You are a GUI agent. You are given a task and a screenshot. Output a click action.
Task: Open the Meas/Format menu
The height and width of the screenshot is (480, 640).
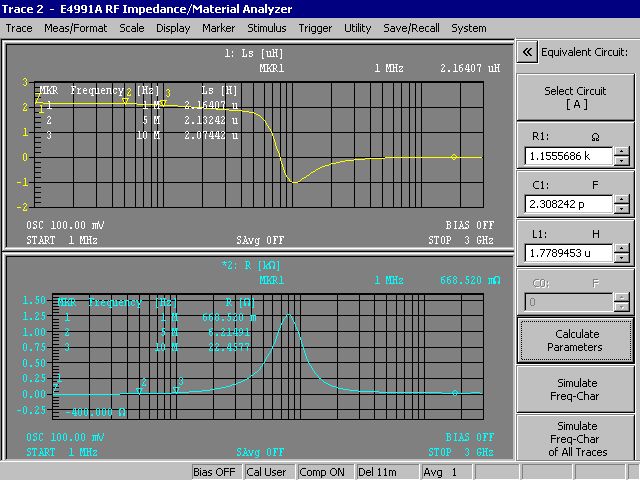(76, 28)
